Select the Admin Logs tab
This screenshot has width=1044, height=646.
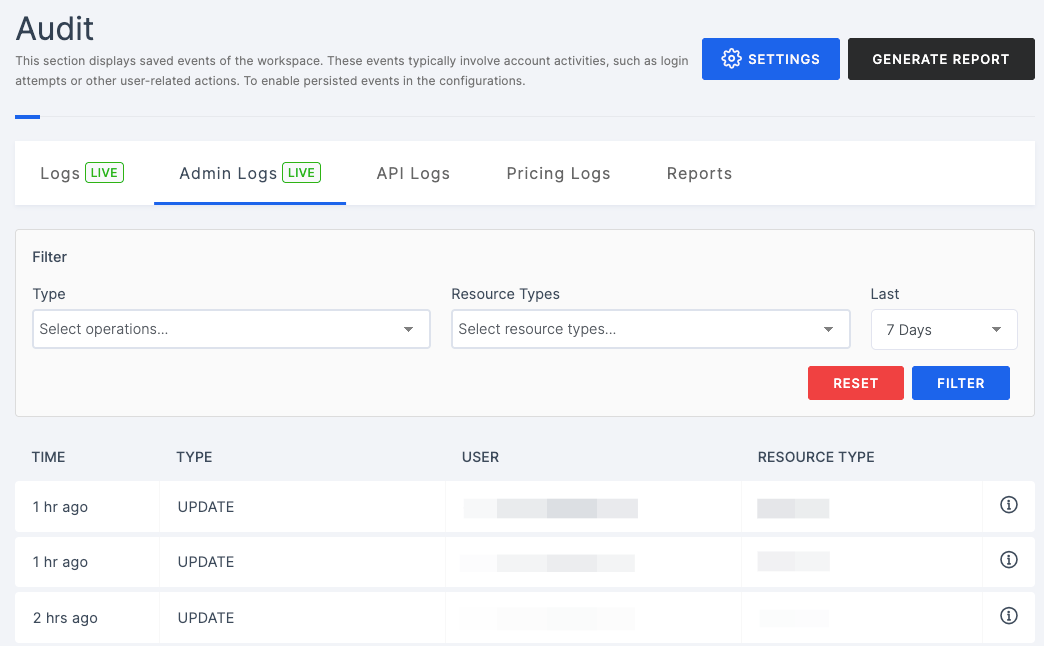click(228, 174)
